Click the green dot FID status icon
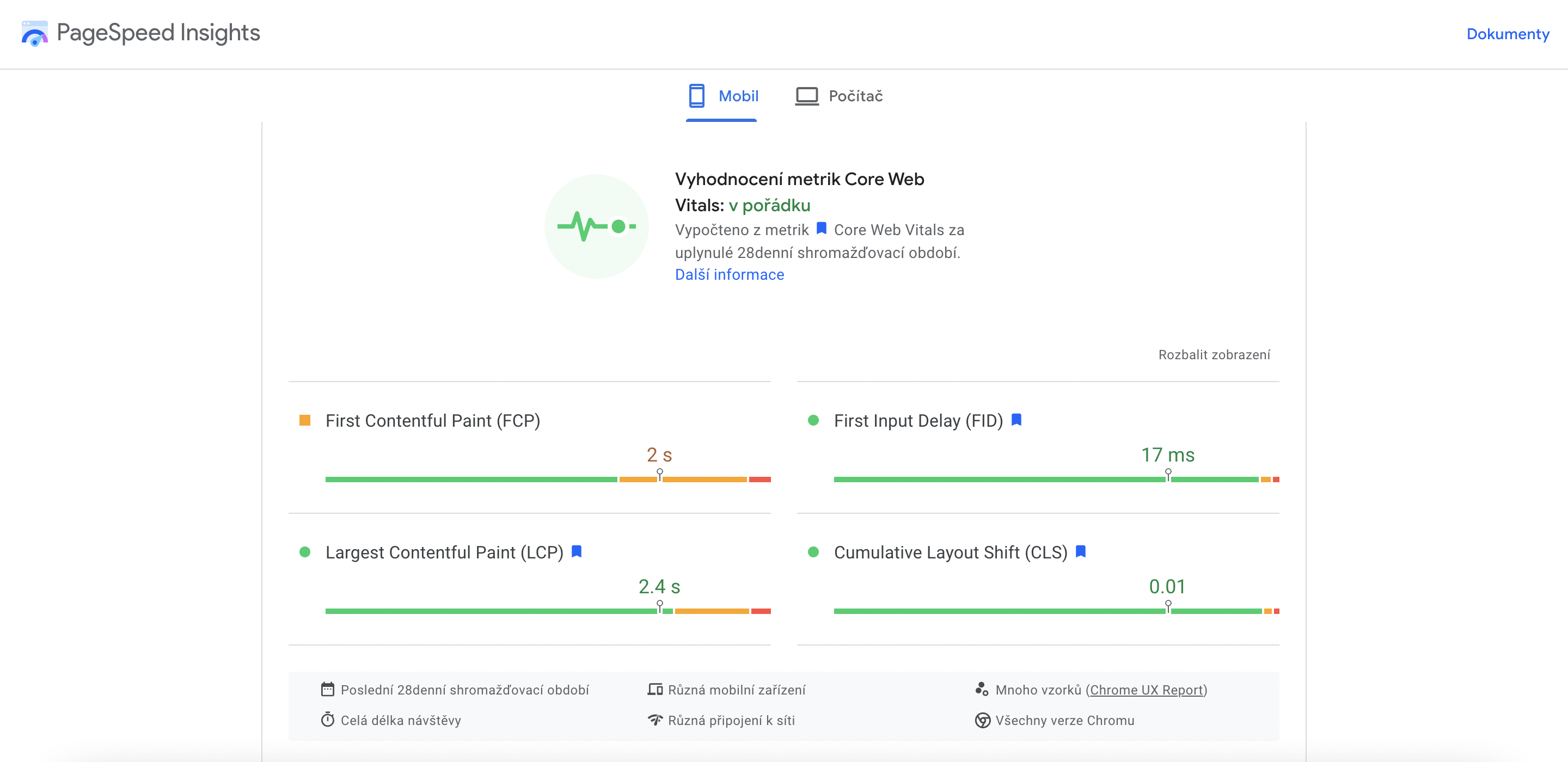Image resolution: width=1568 pixels, height=762 pixels. 813,420
